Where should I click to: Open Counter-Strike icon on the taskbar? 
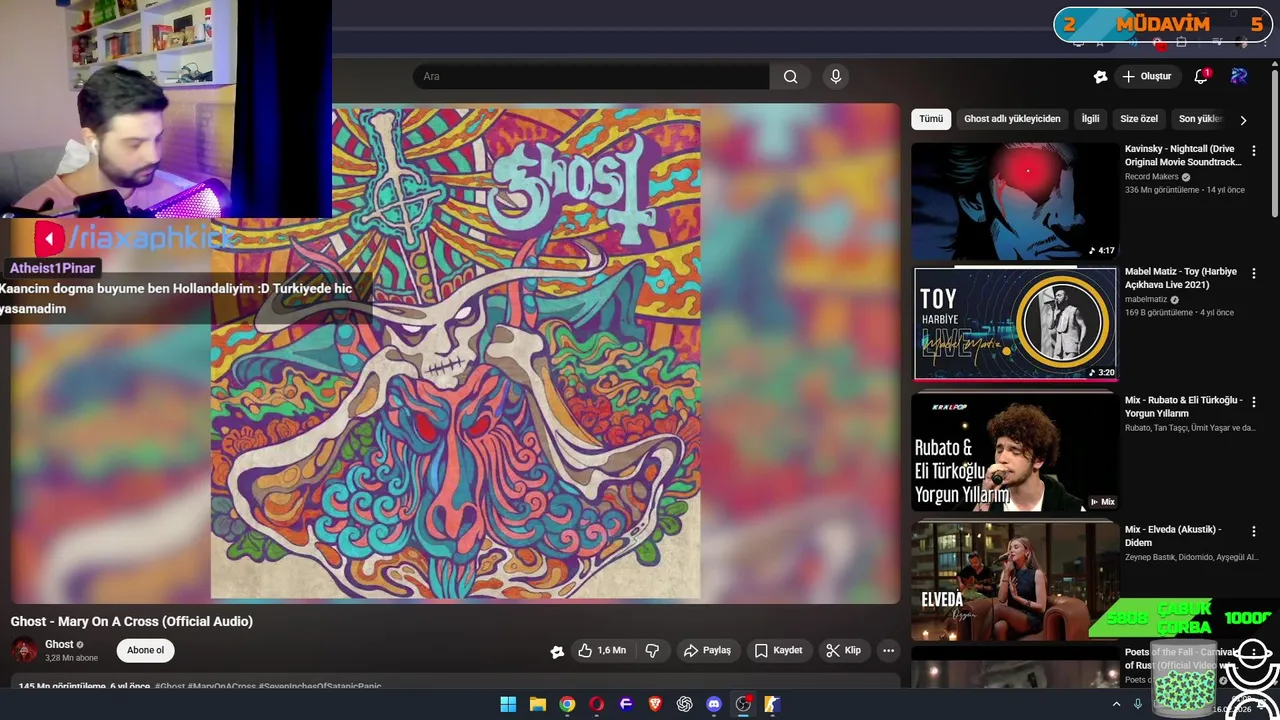[772, 704]
